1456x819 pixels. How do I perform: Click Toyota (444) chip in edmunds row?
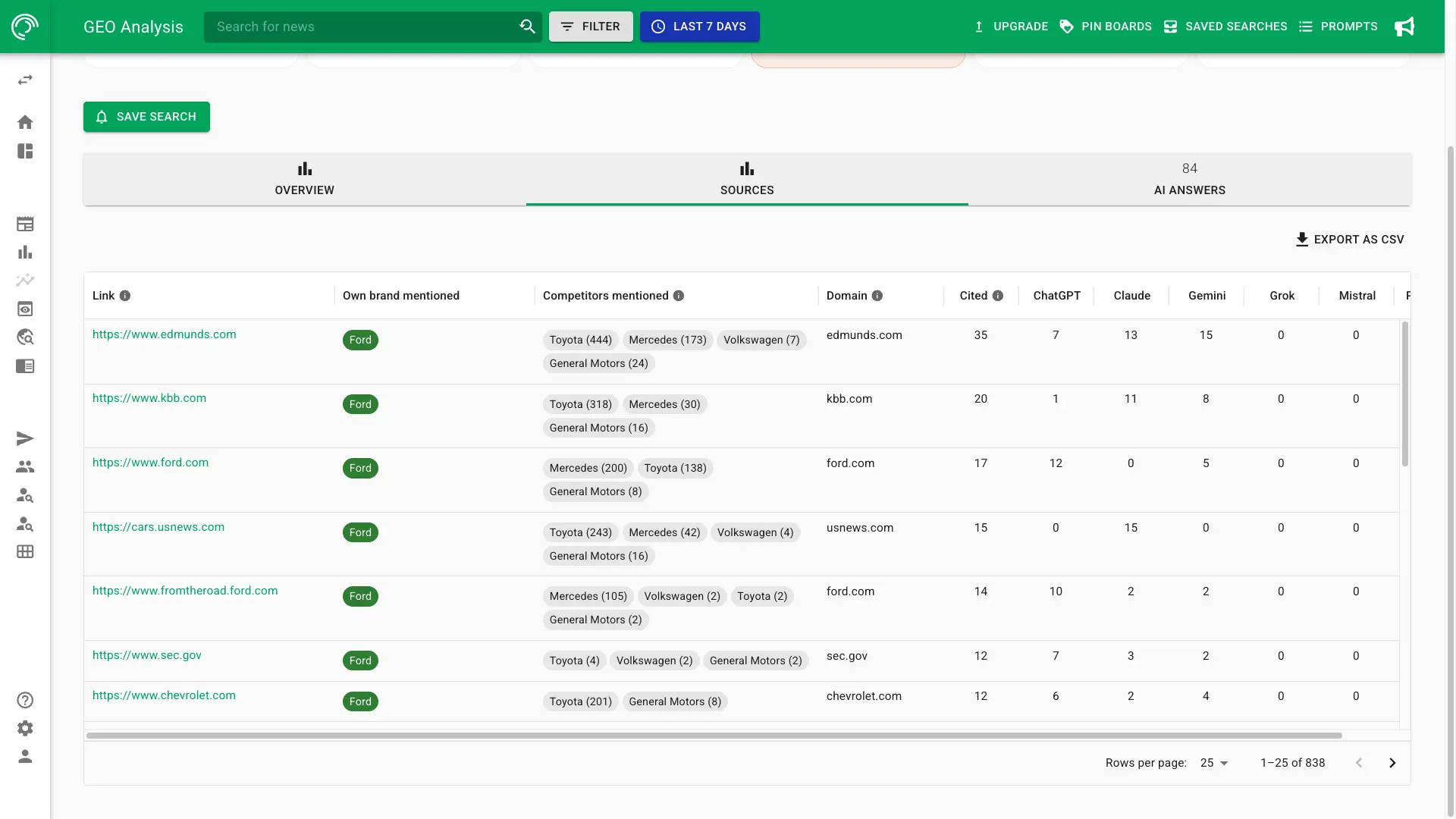[581, 340]
